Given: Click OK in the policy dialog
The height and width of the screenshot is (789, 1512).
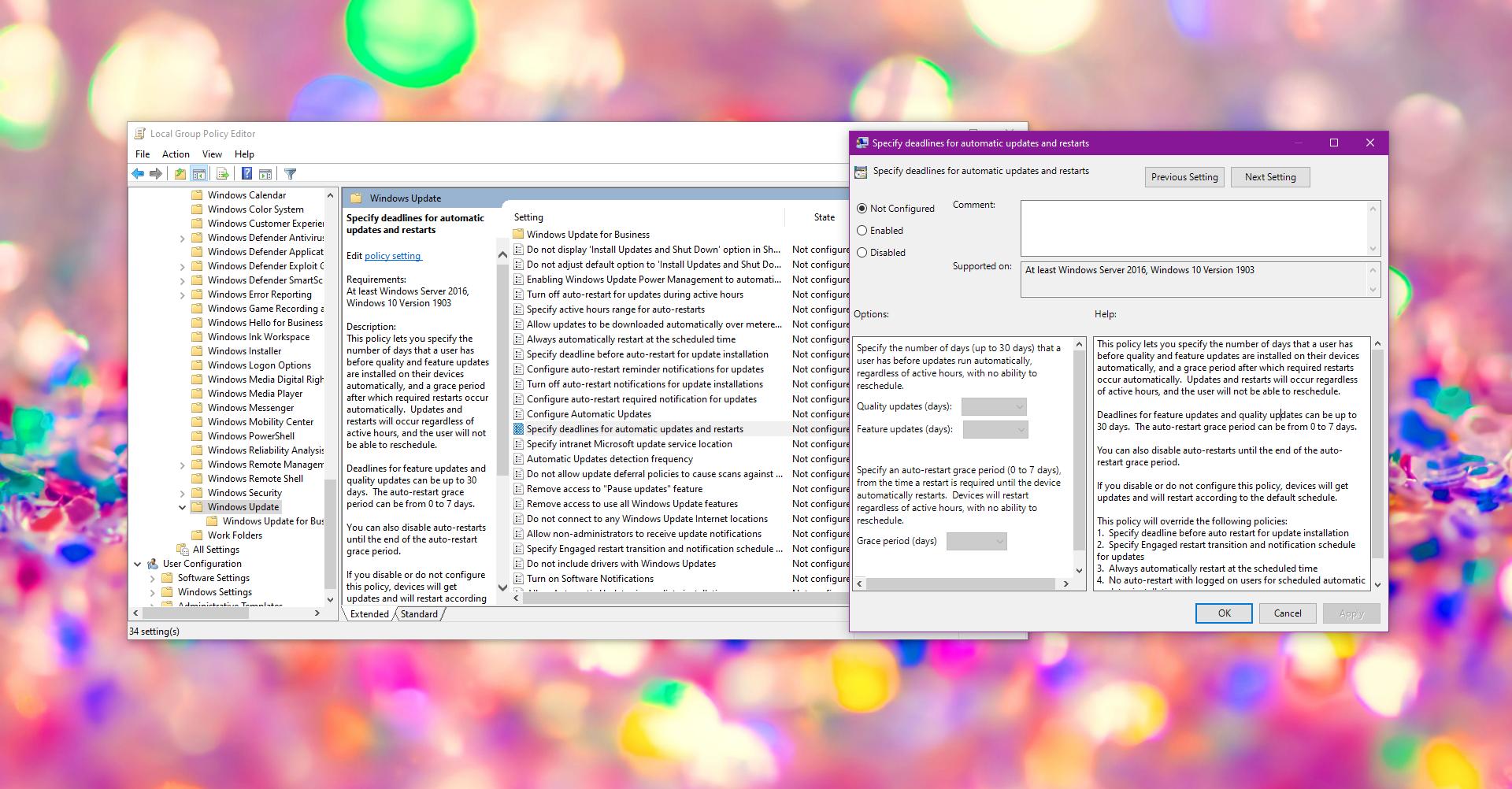Looking at the screenshot, I should (1224, 613).
